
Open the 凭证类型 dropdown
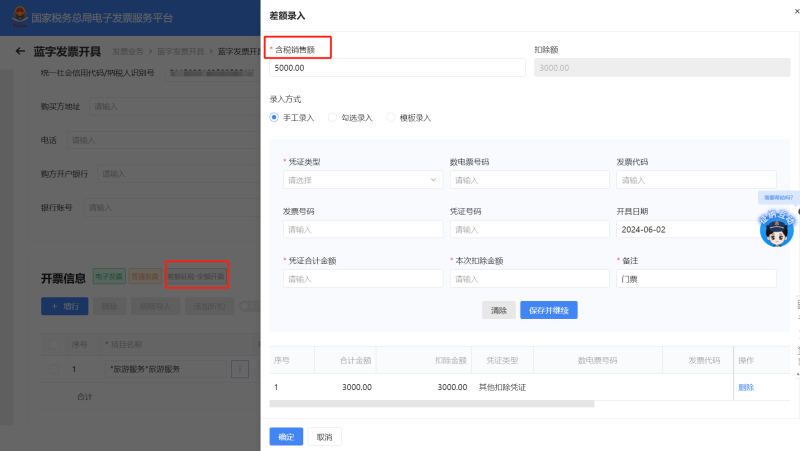point(363,180)
